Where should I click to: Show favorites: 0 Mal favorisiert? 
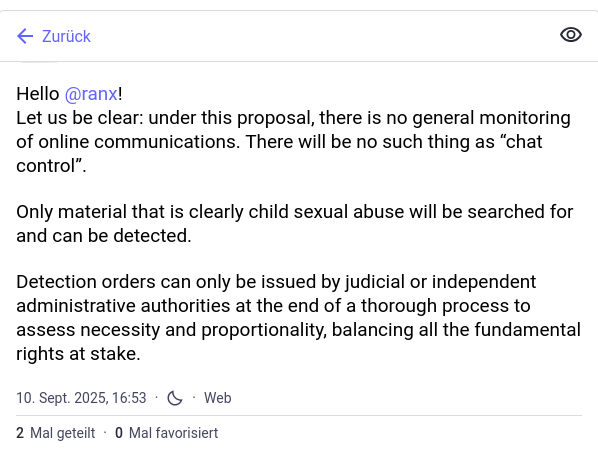pyautogui.click(x=167, y=433)
